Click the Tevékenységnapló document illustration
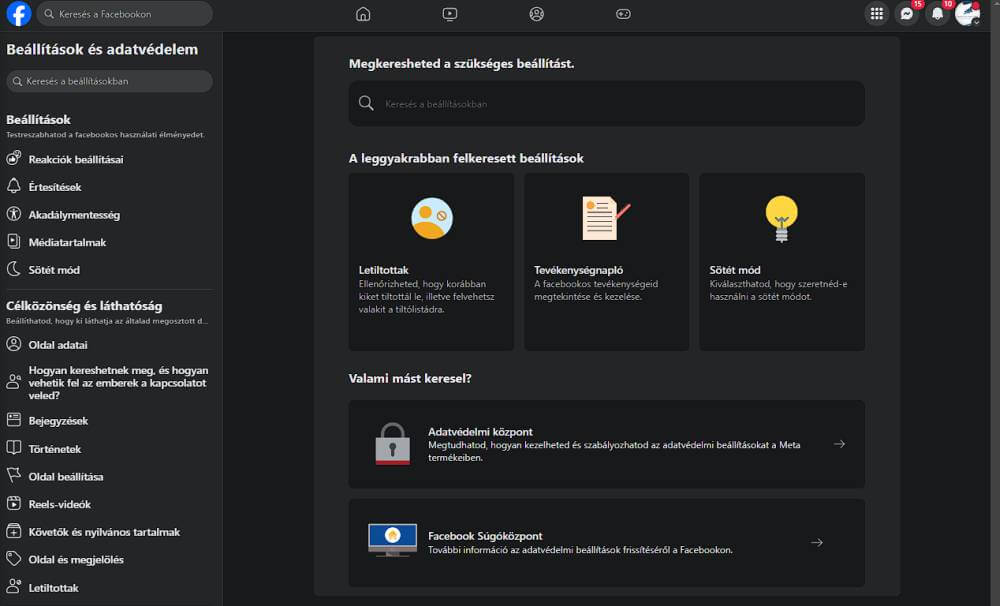 [605, 218]
